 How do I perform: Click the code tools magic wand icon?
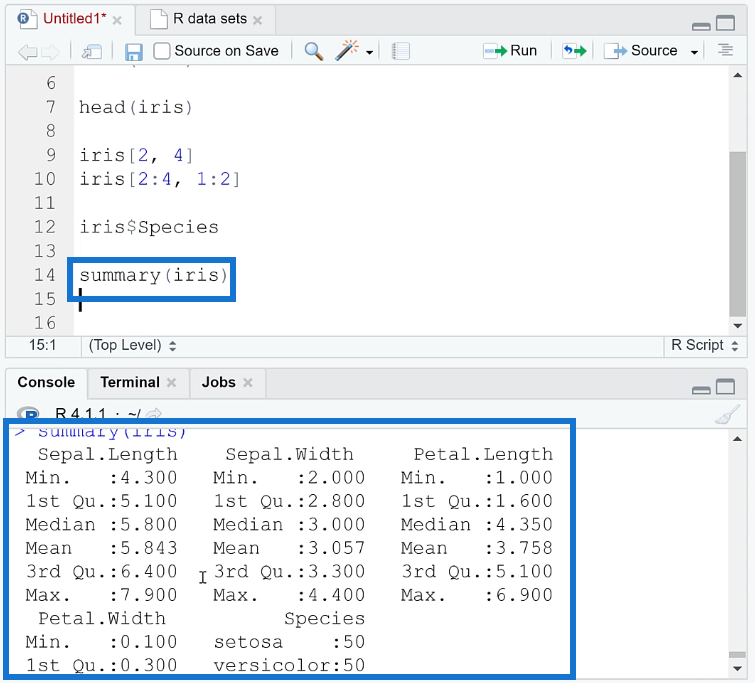pyautogui.click(x=347, y=51)
